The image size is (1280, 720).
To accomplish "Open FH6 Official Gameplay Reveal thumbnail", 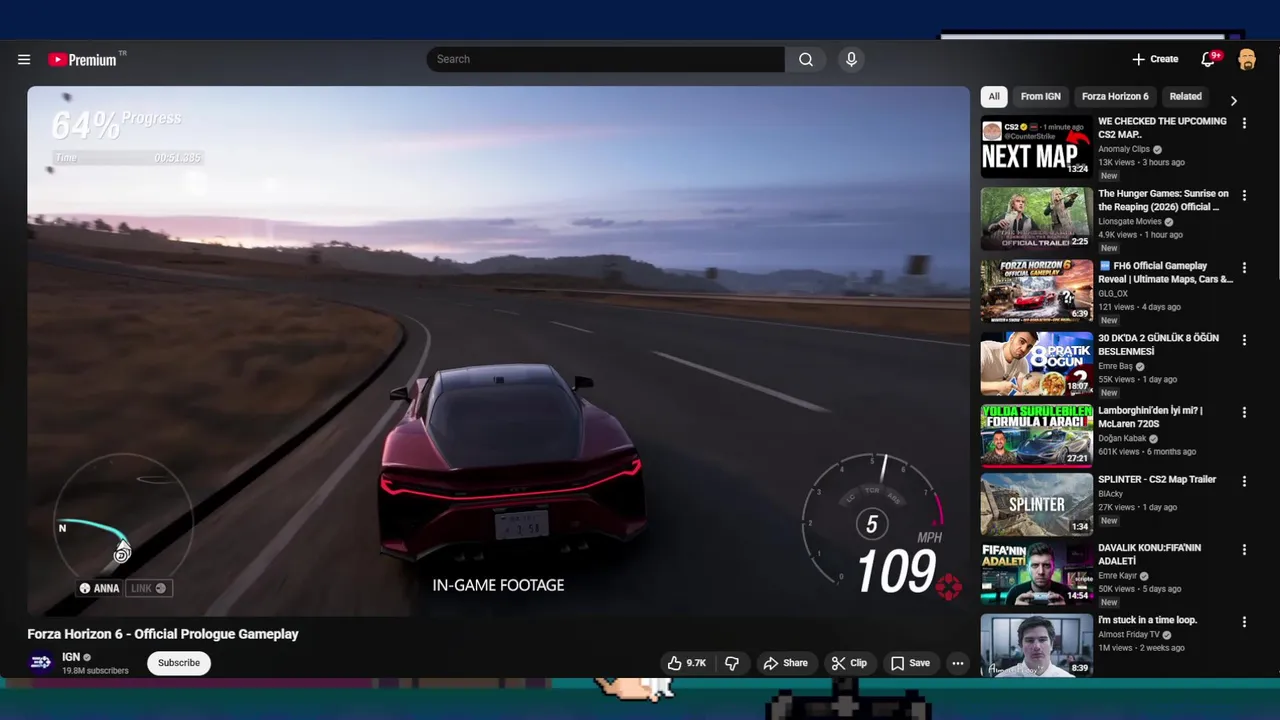I will 1037,291.
